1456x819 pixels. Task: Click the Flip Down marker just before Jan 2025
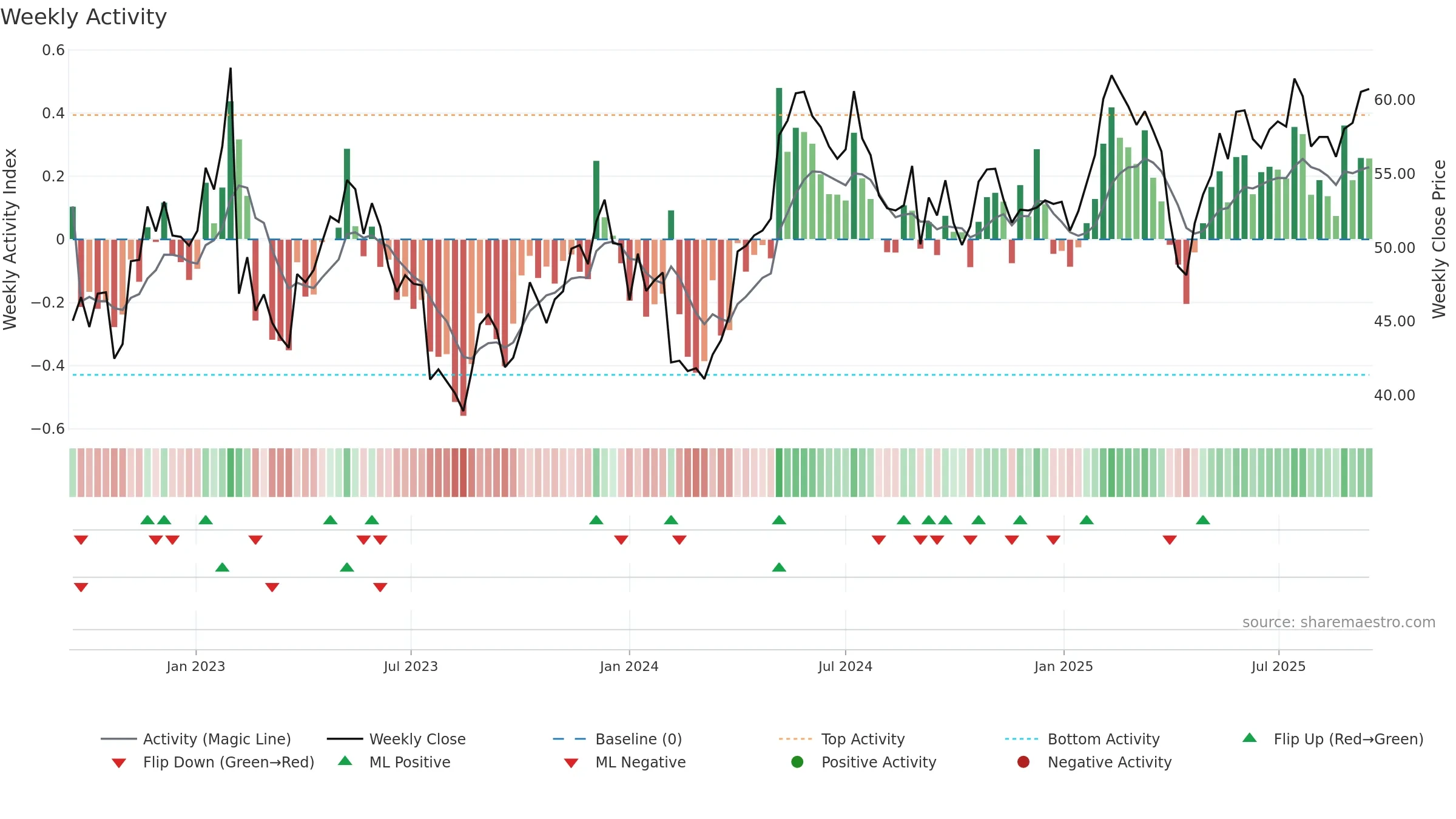click(x=1053, y=540)
